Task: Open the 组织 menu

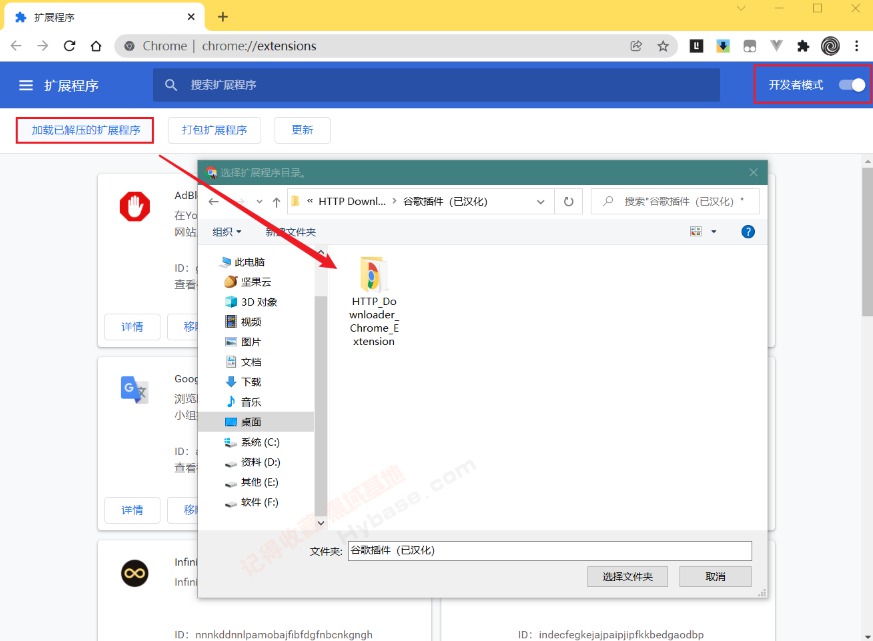Action: 227,232
